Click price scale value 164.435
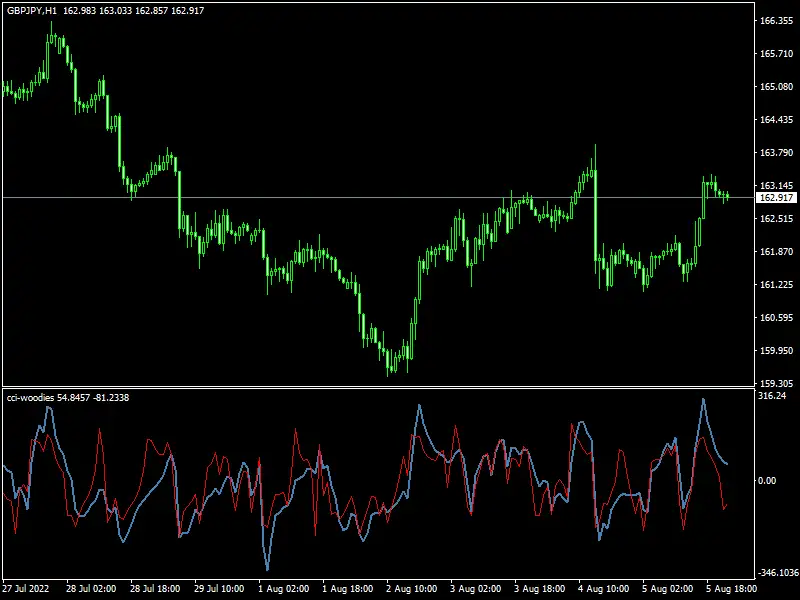800x600 pixels. 777,120
